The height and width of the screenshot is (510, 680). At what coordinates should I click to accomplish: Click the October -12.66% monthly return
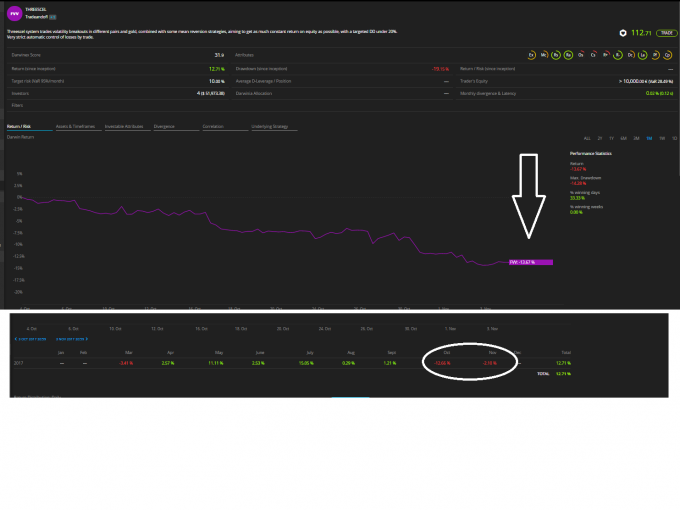click(442, 363)
